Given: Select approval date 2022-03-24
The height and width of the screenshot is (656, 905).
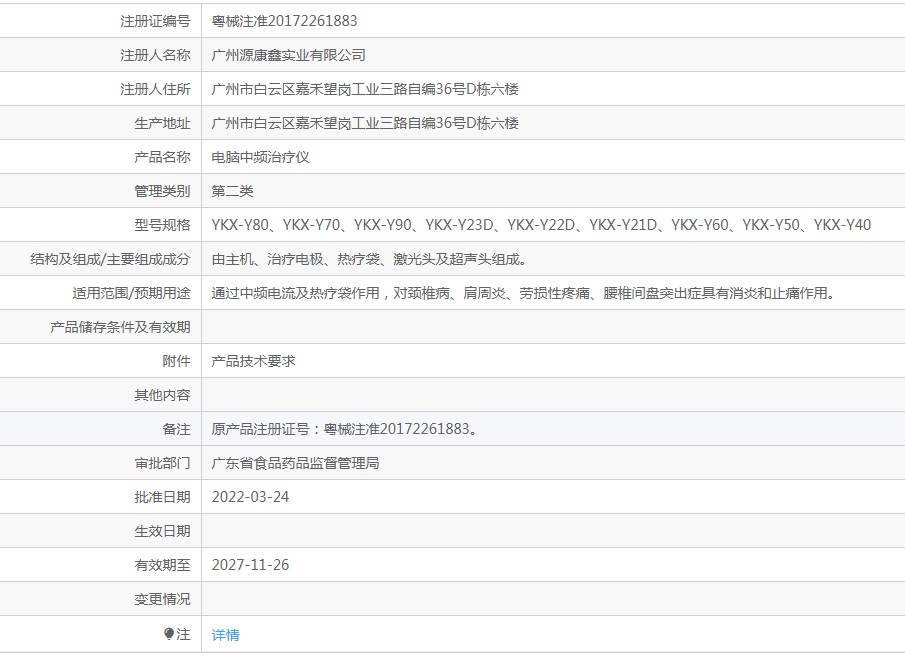Looking at the screenshot, I should coord(250,497).
